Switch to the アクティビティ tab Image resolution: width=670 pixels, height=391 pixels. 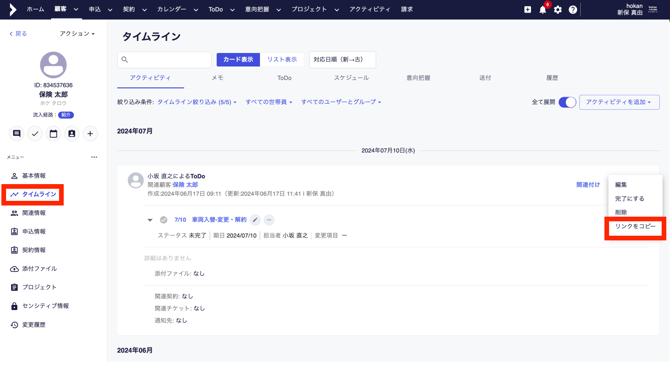coord(150,78)
